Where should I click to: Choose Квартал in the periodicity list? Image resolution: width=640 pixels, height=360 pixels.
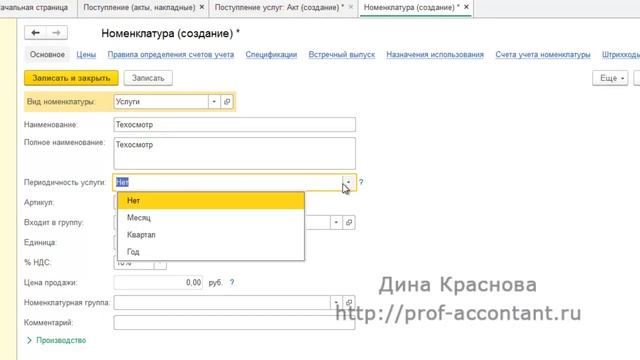(211, 235)
